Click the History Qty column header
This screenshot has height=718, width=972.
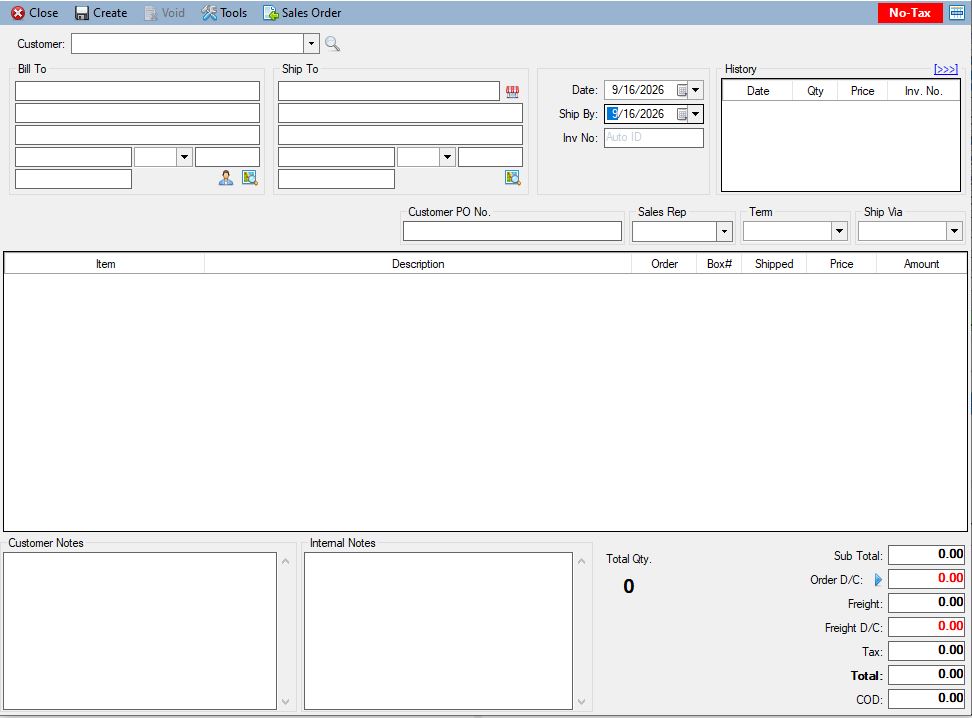tap(815, 91)
